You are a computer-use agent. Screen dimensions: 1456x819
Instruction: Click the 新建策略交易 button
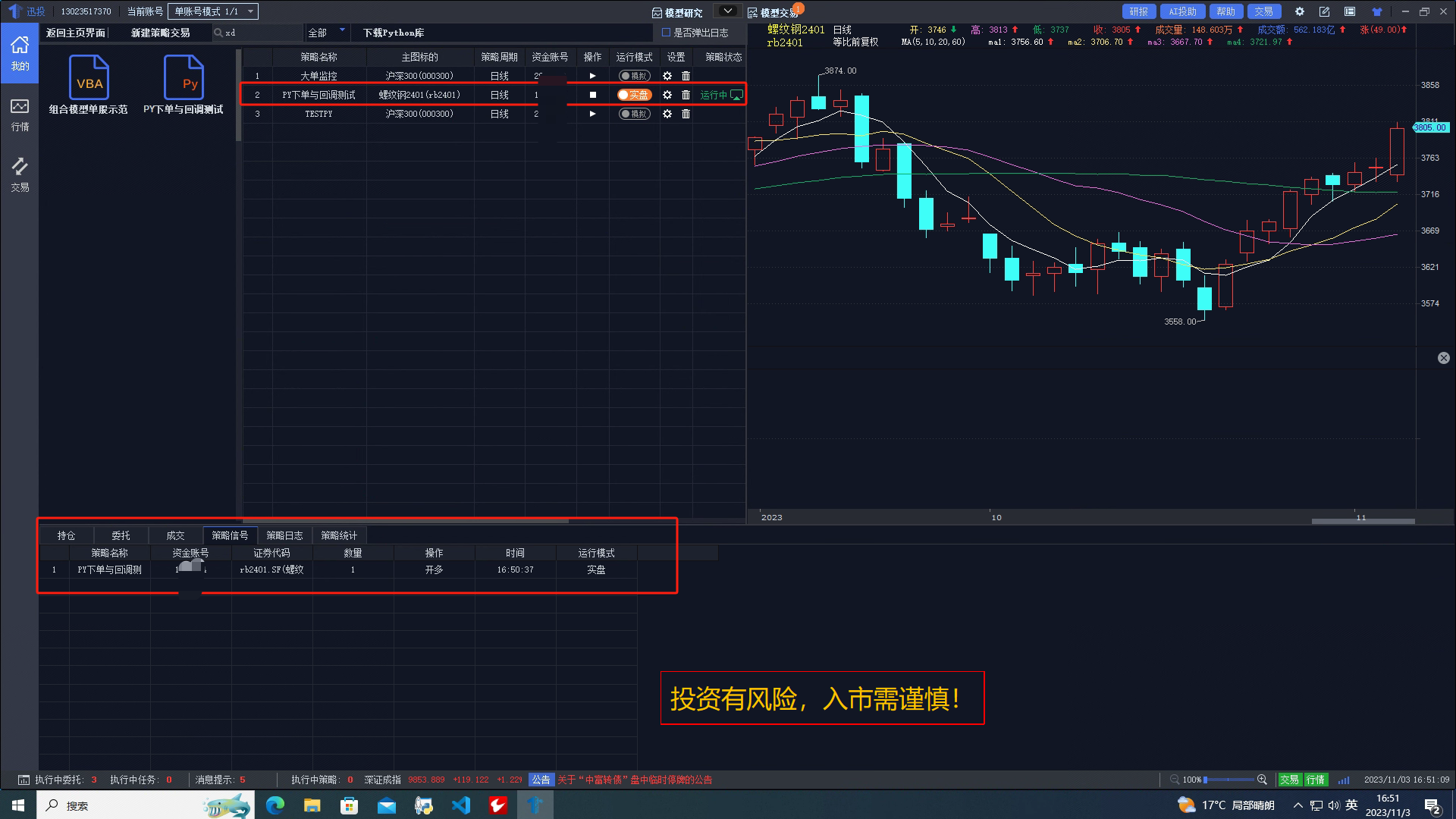point(160,33)
